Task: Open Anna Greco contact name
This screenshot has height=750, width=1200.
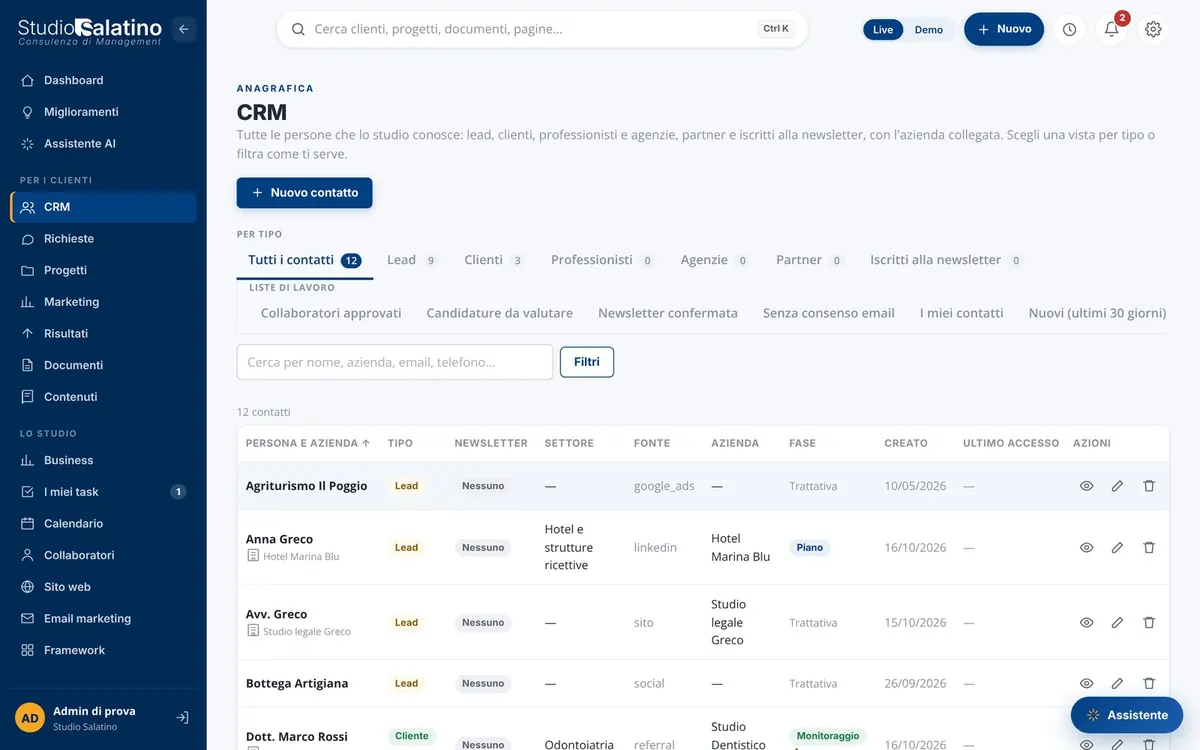Action: pos(279,539)
